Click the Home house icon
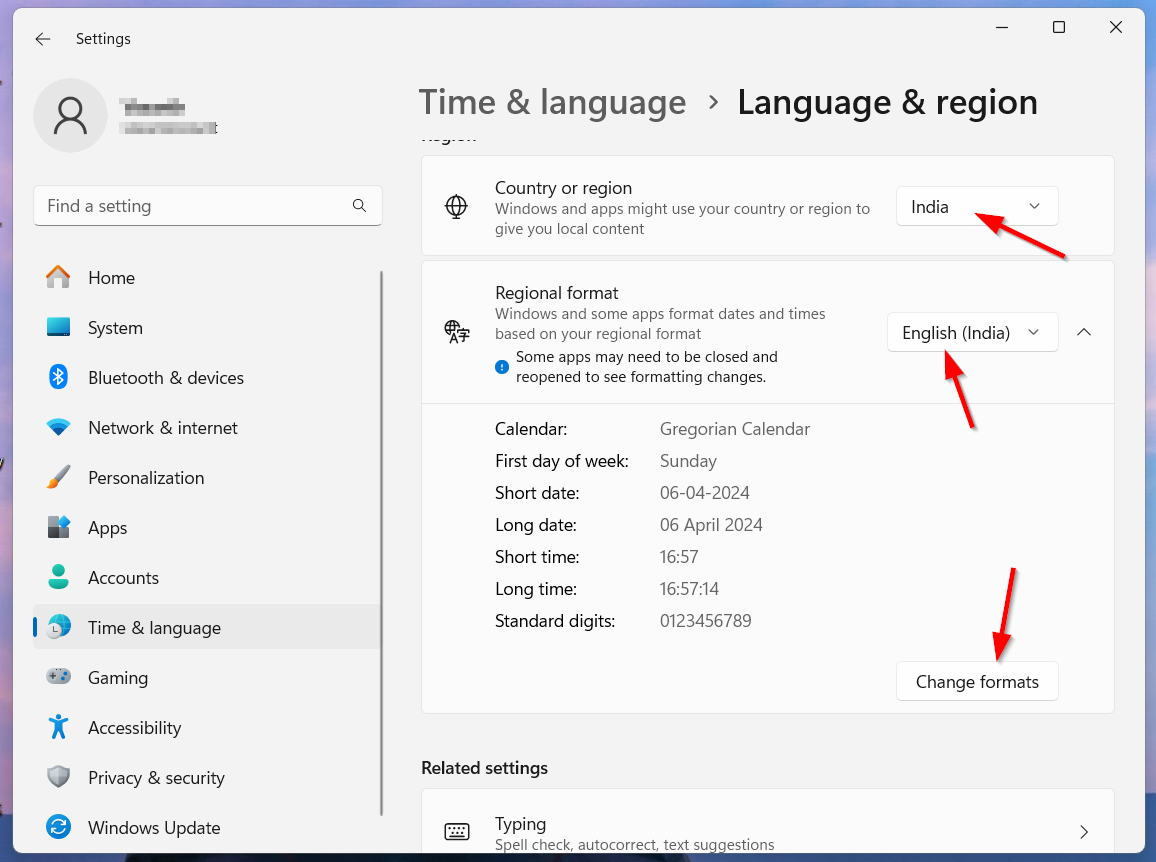The width and height of the screenshot is (1156, 862). (x=58, y=277)
